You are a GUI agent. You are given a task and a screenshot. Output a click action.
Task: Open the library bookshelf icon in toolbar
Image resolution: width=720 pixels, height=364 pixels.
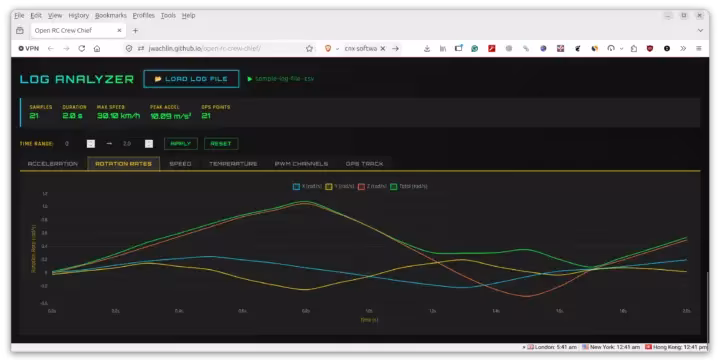coord(443,48)
